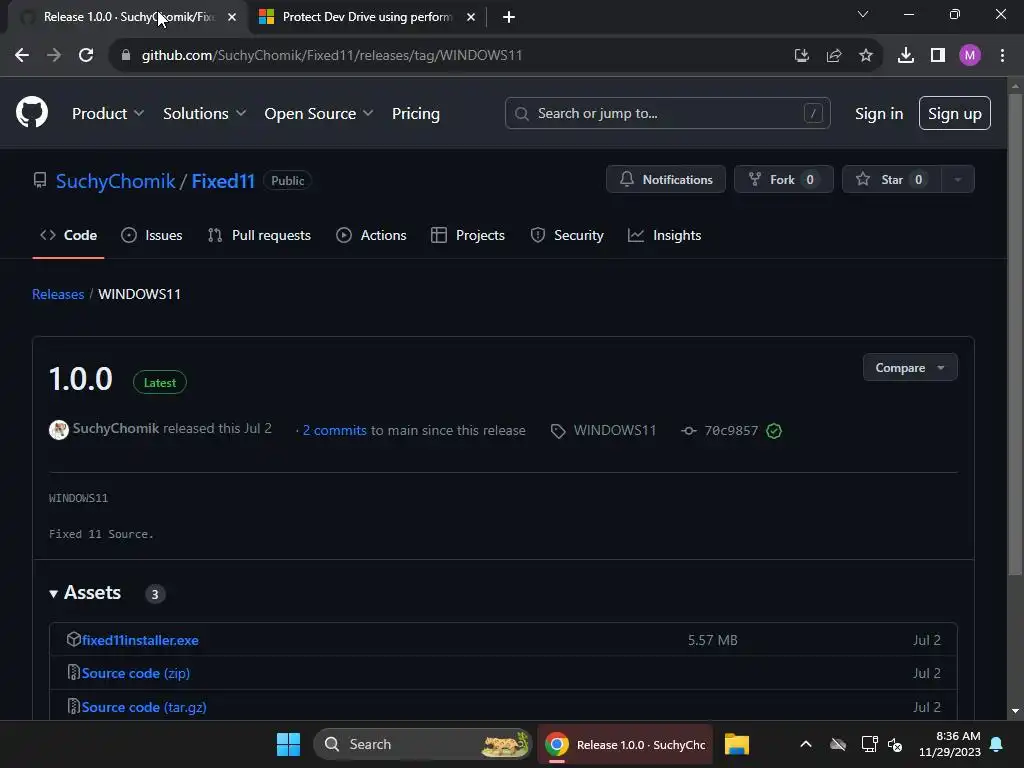The height and width of the screenshot is (768, 1024).
Task: Click the SuchyChomik avatar image
Action: pyautogui.click(x=59, y=430)
